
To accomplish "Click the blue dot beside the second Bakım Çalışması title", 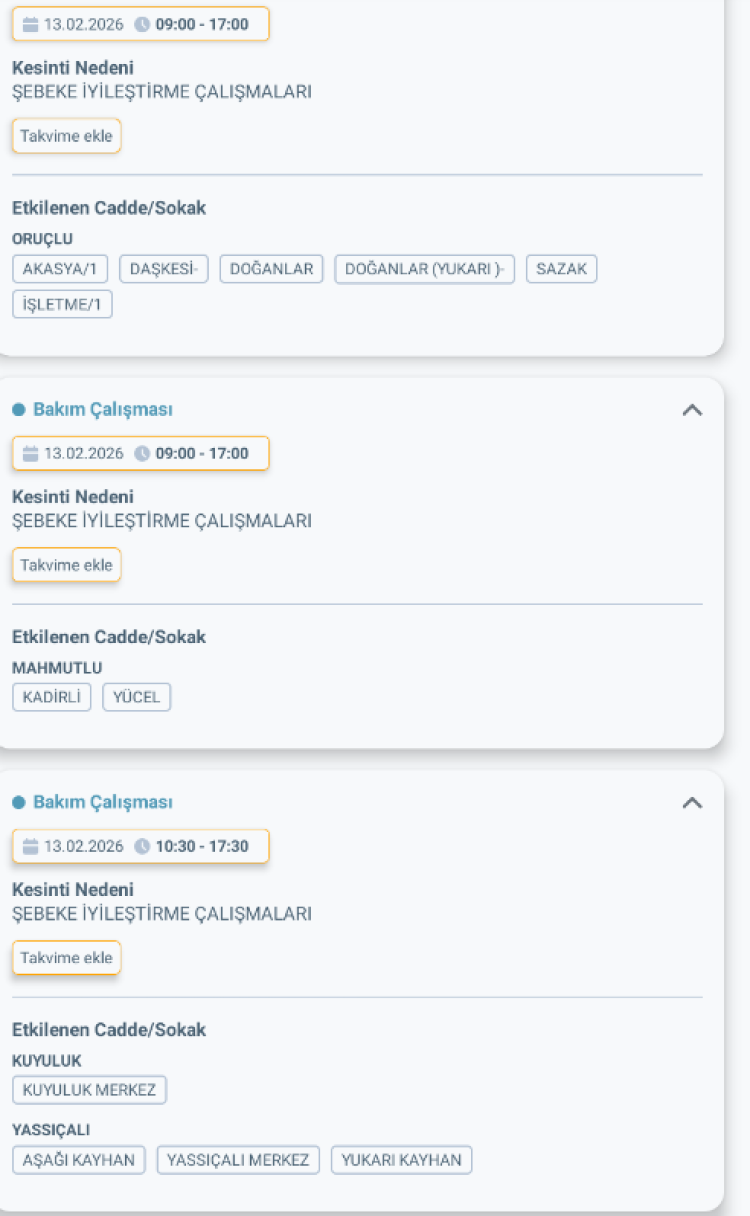I will 18,409.
